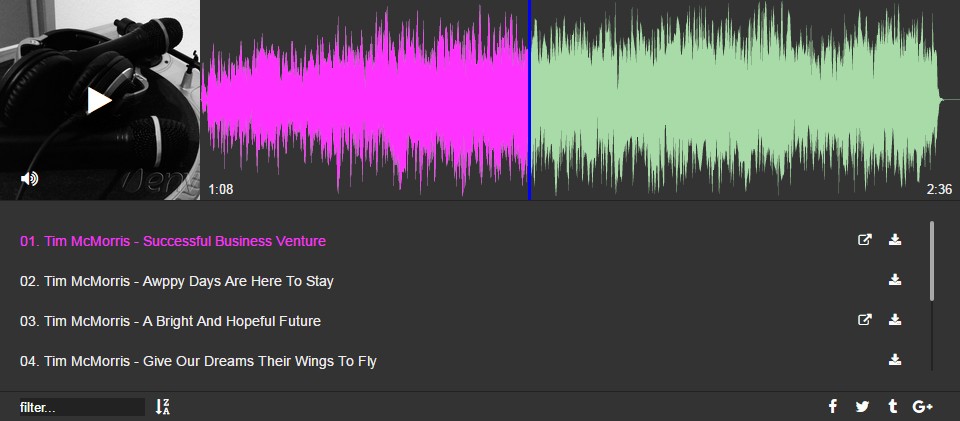Open external link for A Bright And Hopeful Future
This screenshot has width=960, height=421.
[865, 320]
